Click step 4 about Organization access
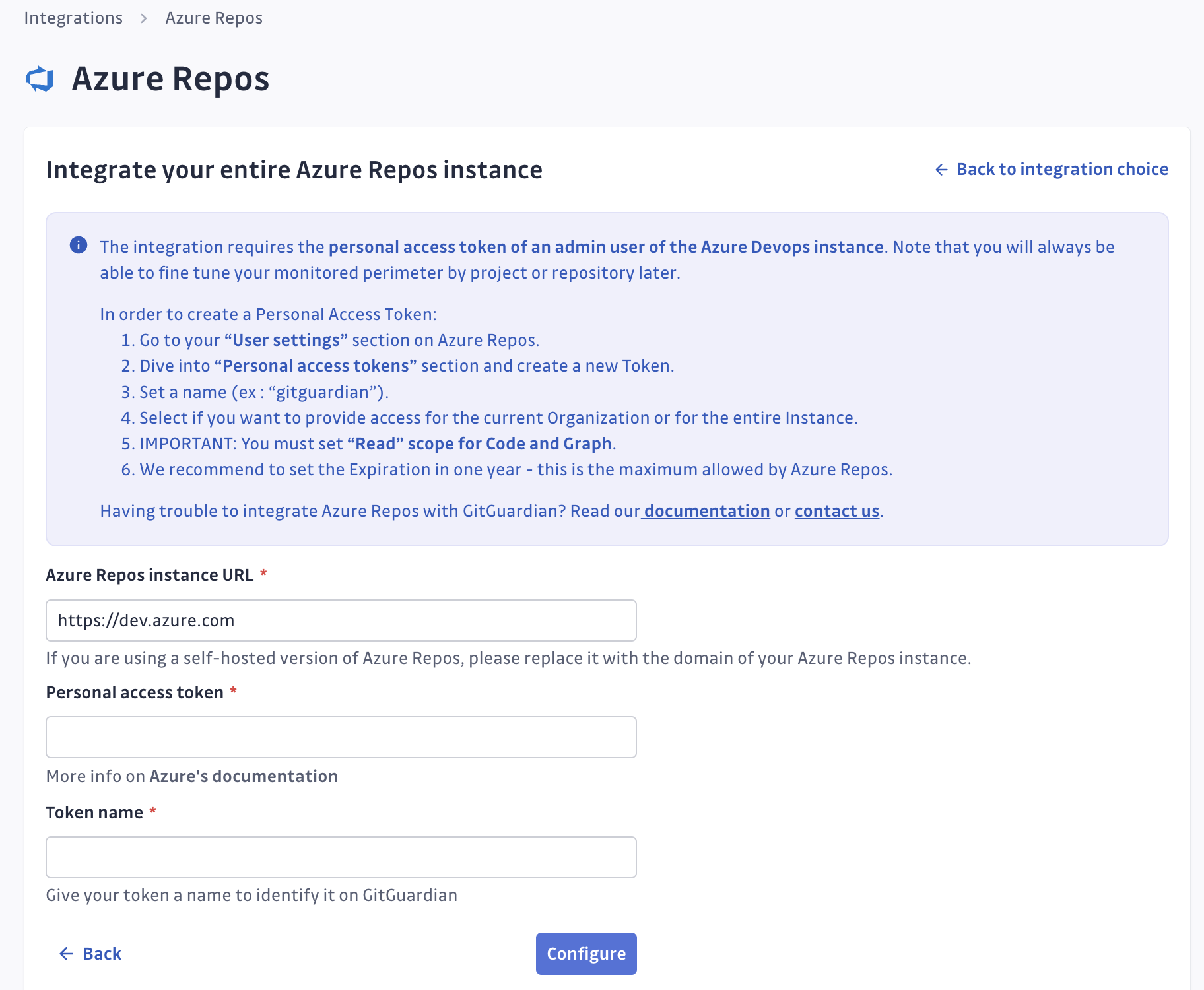This screenshot has width=1204, height=990. click(489, 418)
